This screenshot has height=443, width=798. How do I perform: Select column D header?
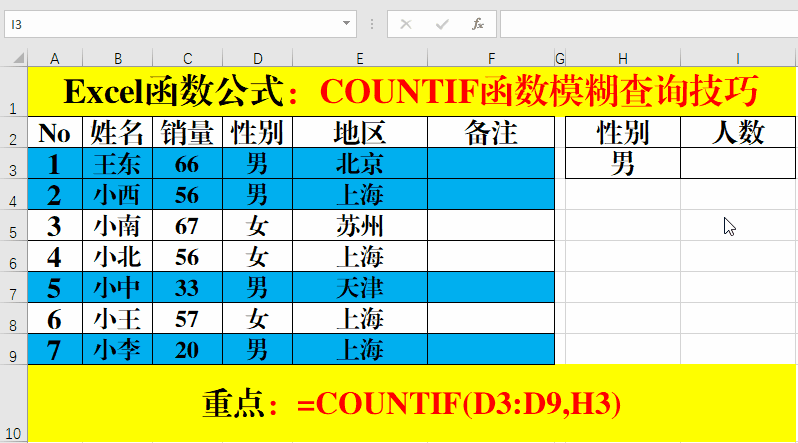click(x=258, y=59)
